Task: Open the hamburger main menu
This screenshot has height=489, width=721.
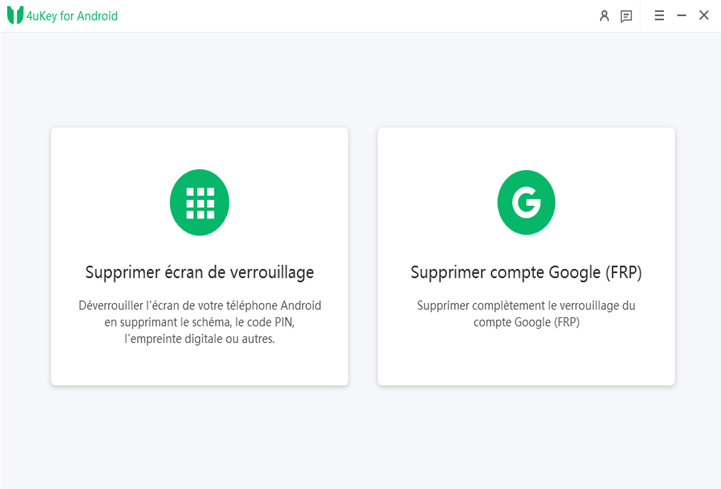Action: [x=659, y=16]
